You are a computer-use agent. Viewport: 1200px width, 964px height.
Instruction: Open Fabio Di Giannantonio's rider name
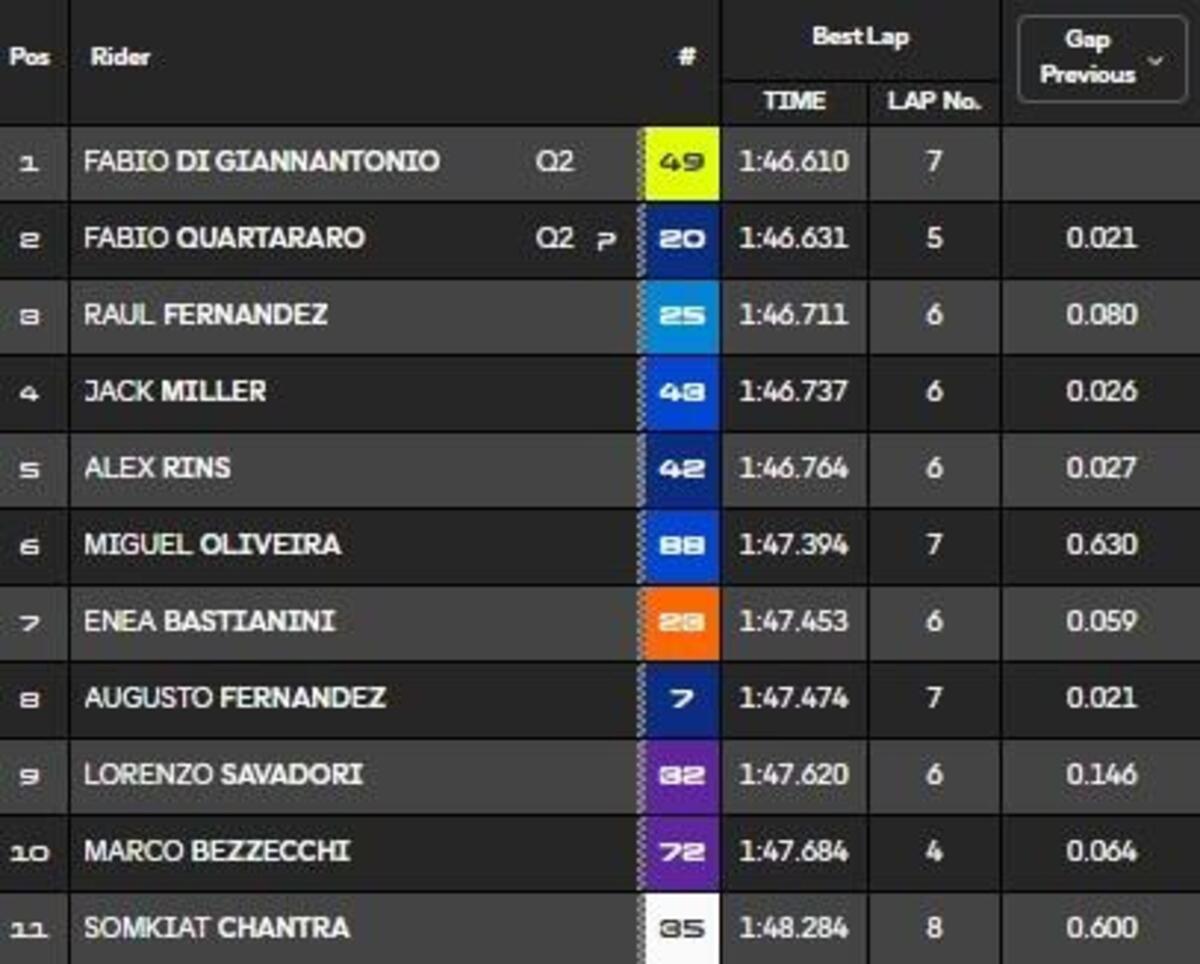point(261,162)
